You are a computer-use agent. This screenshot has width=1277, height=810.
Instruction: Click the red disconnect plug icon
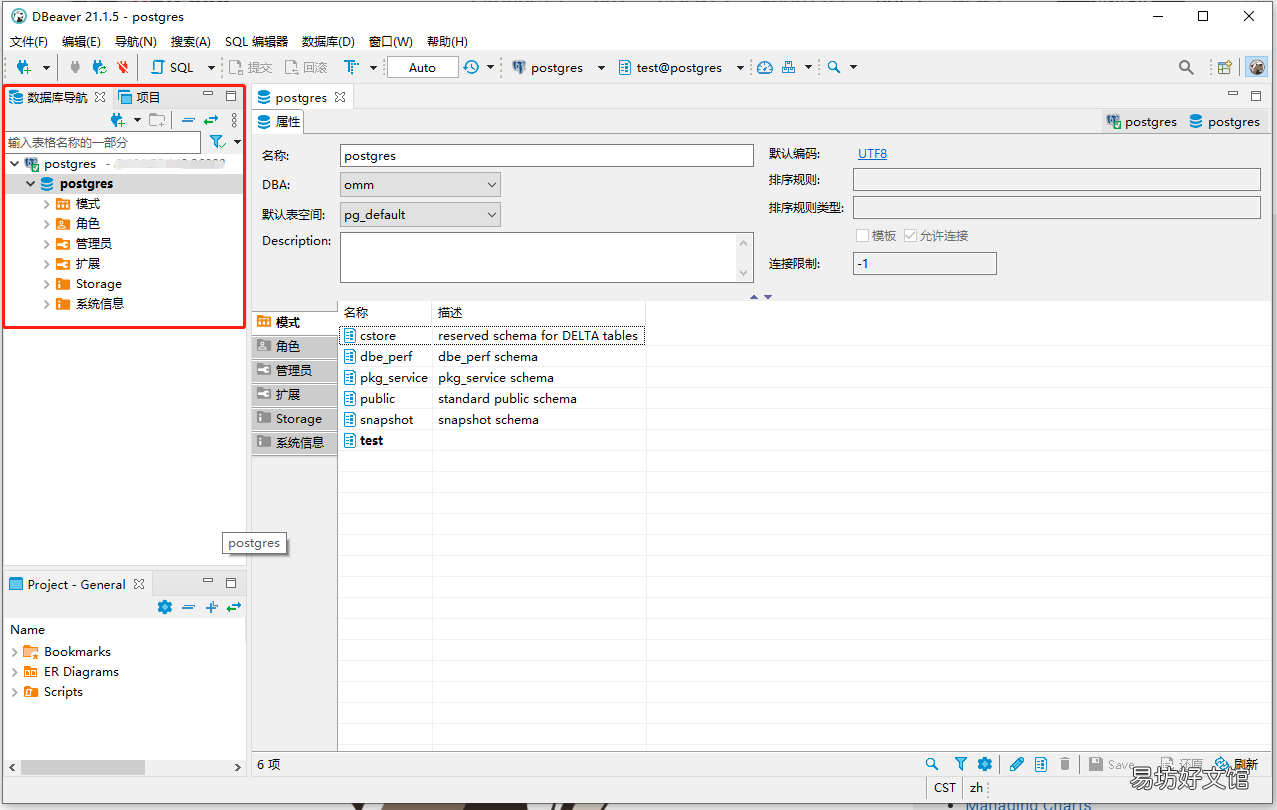(x=123, y=67)
